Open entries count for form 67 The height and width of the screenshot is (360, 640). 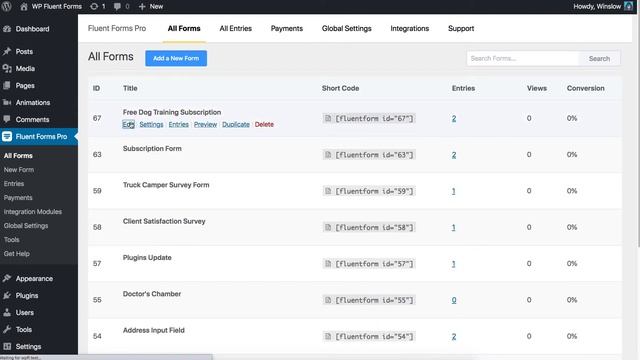click(x=454, y=118)
